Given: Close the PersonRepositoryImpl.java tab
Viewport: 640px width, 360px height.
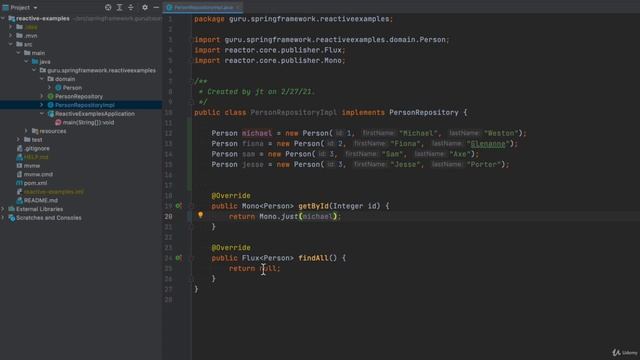Looking at the screenshot, I should (238, 7).
